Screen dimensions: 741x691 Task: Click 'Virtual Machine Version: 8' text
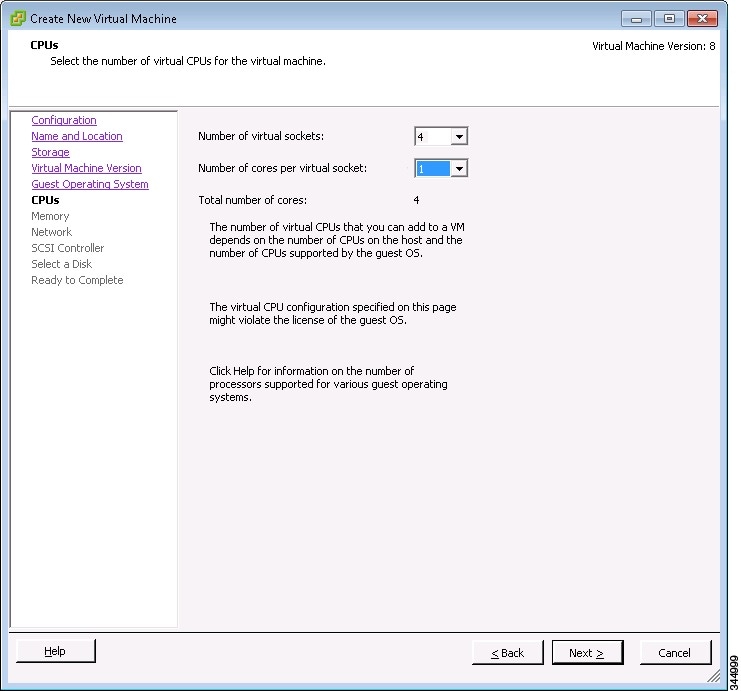654,46
